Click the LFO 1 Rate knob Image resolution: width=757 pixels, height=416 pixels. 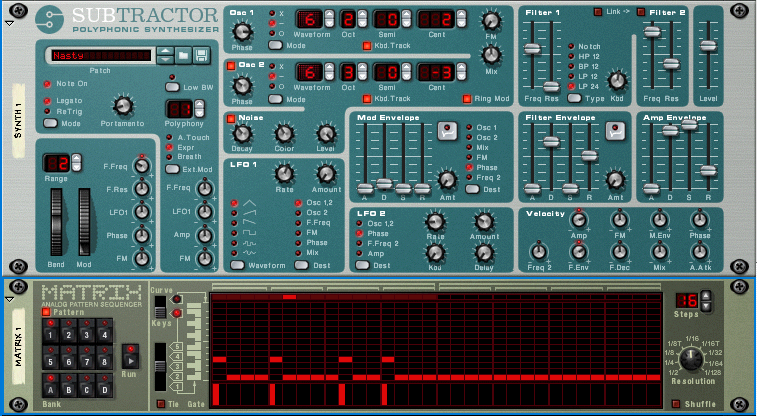284,174
